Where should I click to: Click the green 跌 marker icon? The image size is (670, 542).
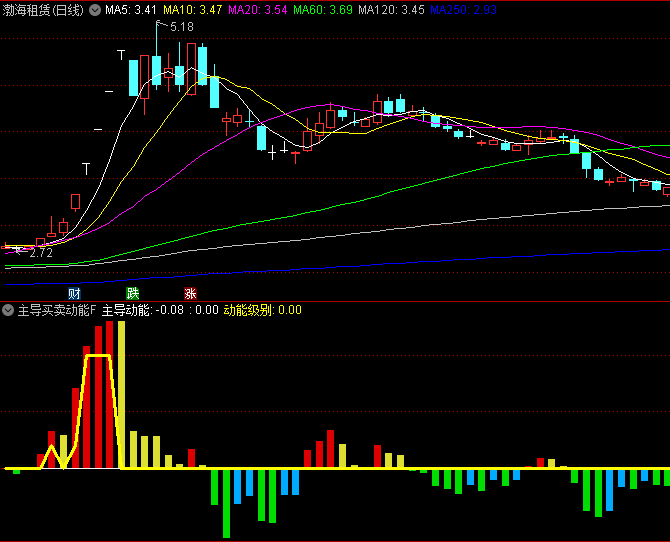coord(132,294)
